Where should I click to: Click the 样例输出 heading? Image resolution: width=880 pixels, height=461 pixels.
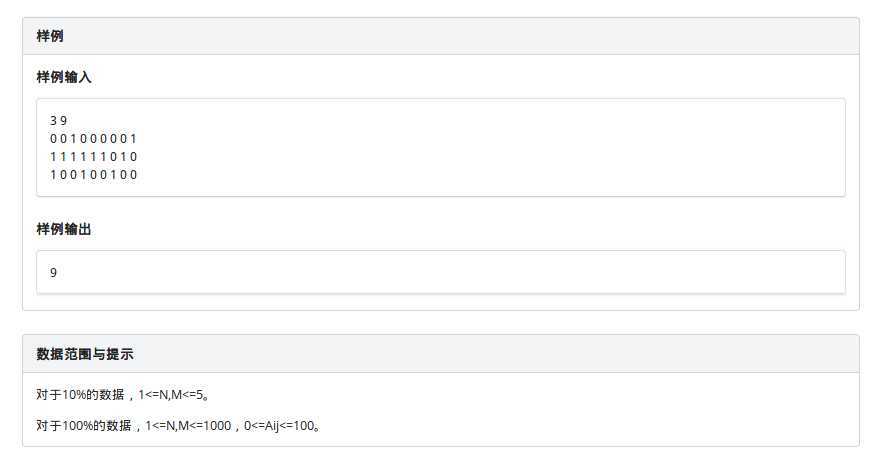coord(63,229)
